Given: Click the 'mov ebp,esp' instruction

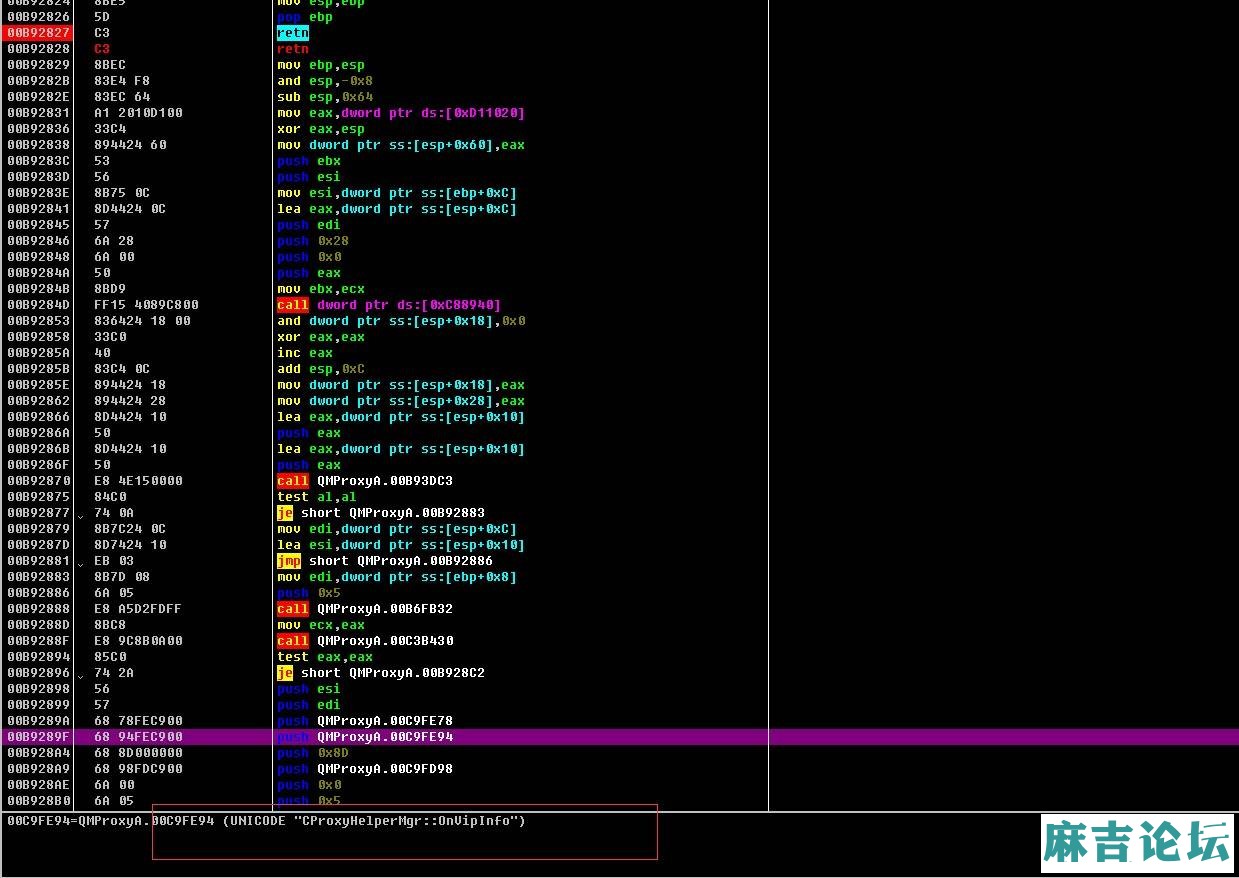Looking at the screenshot, I should click(x=321, y=65).
